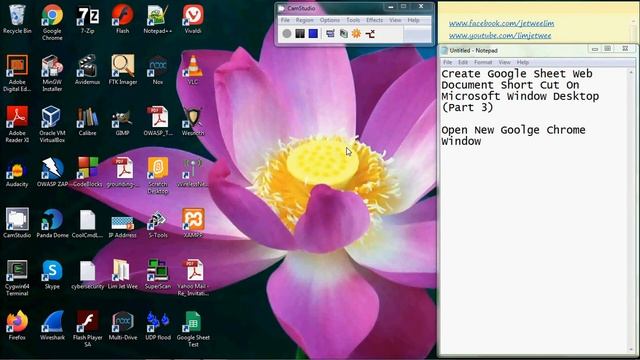Click CamStudio shortcut keys icon with X
Screen dimensions: 640x360
pos(370,33)
